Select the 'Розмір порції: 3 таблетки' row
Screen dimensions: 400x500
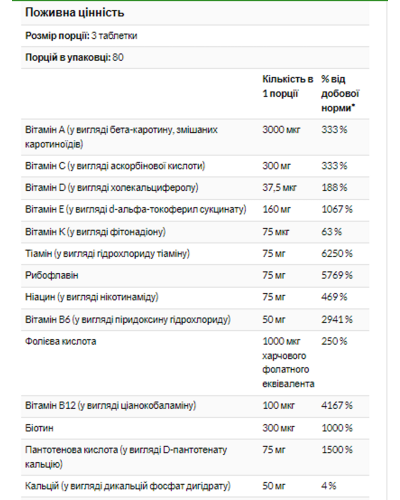pyautogui.click(x=195, y=36)
